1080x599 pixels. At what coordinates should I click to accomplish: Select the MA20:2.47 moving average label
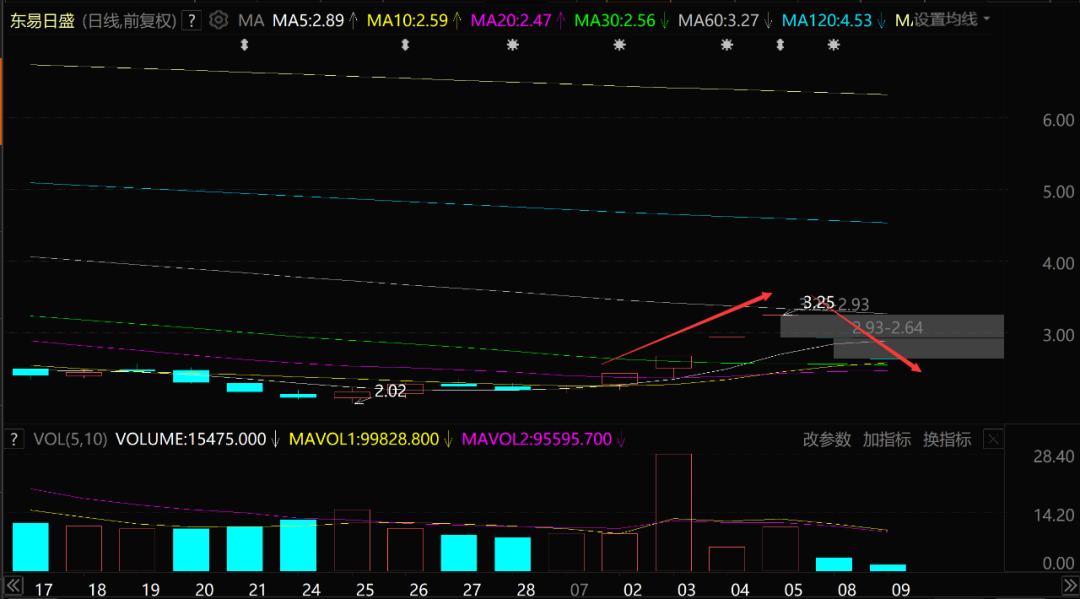tap(510, 21)
